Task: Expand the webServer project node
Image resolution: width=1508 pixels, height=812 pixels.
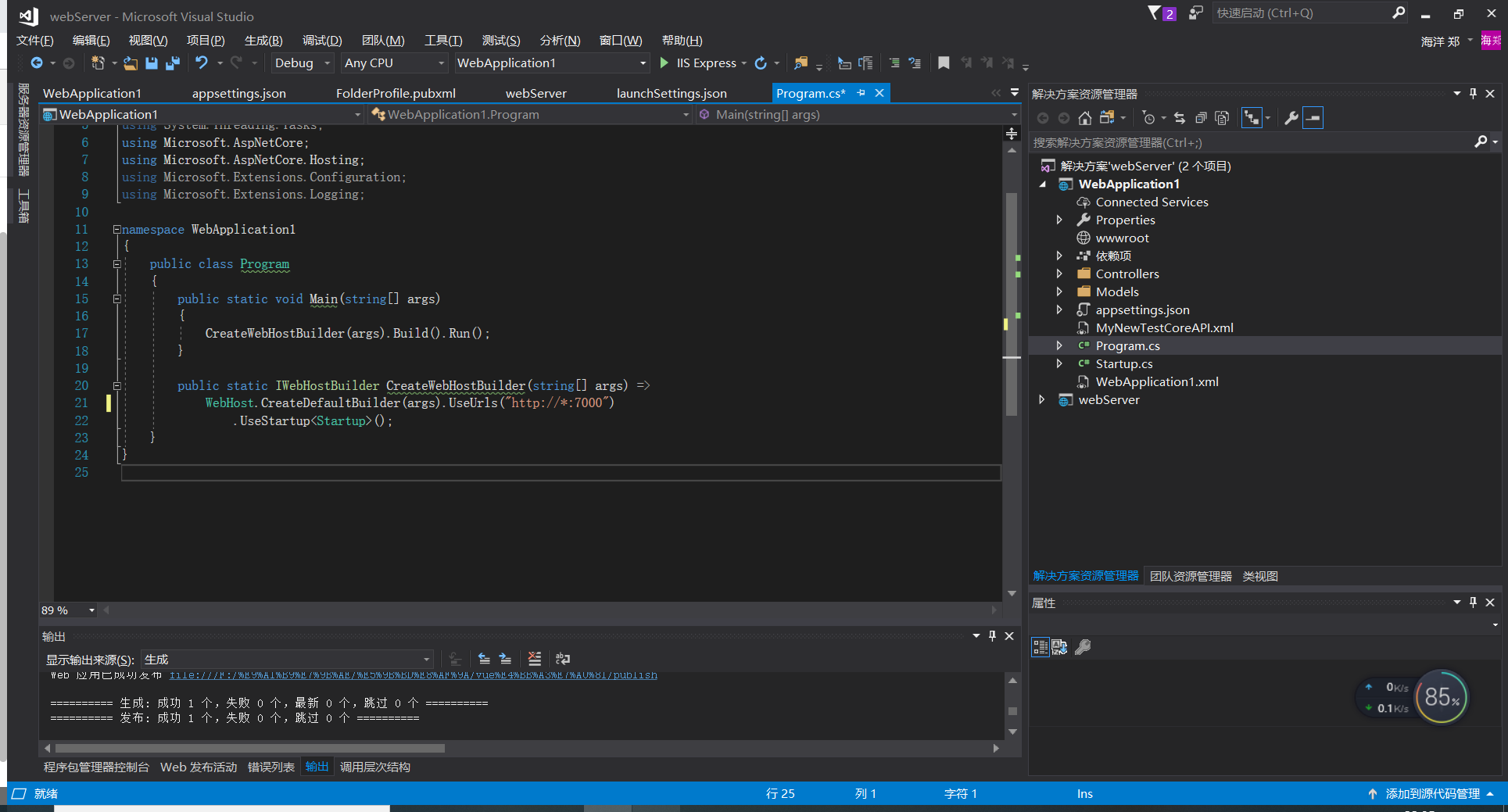Action: 1042,399
